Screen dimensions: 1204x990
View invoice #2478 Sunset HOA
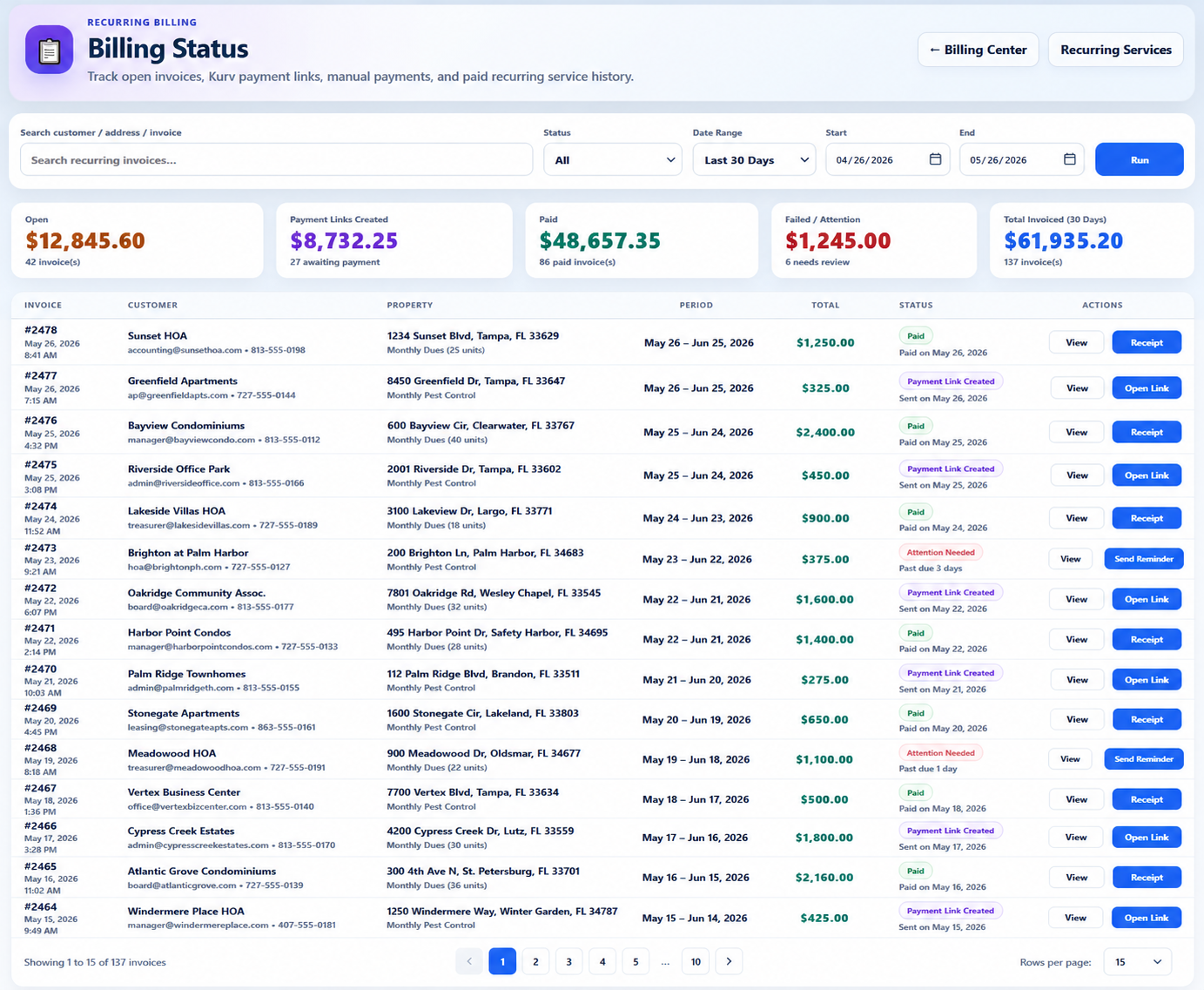(1076, 342)
